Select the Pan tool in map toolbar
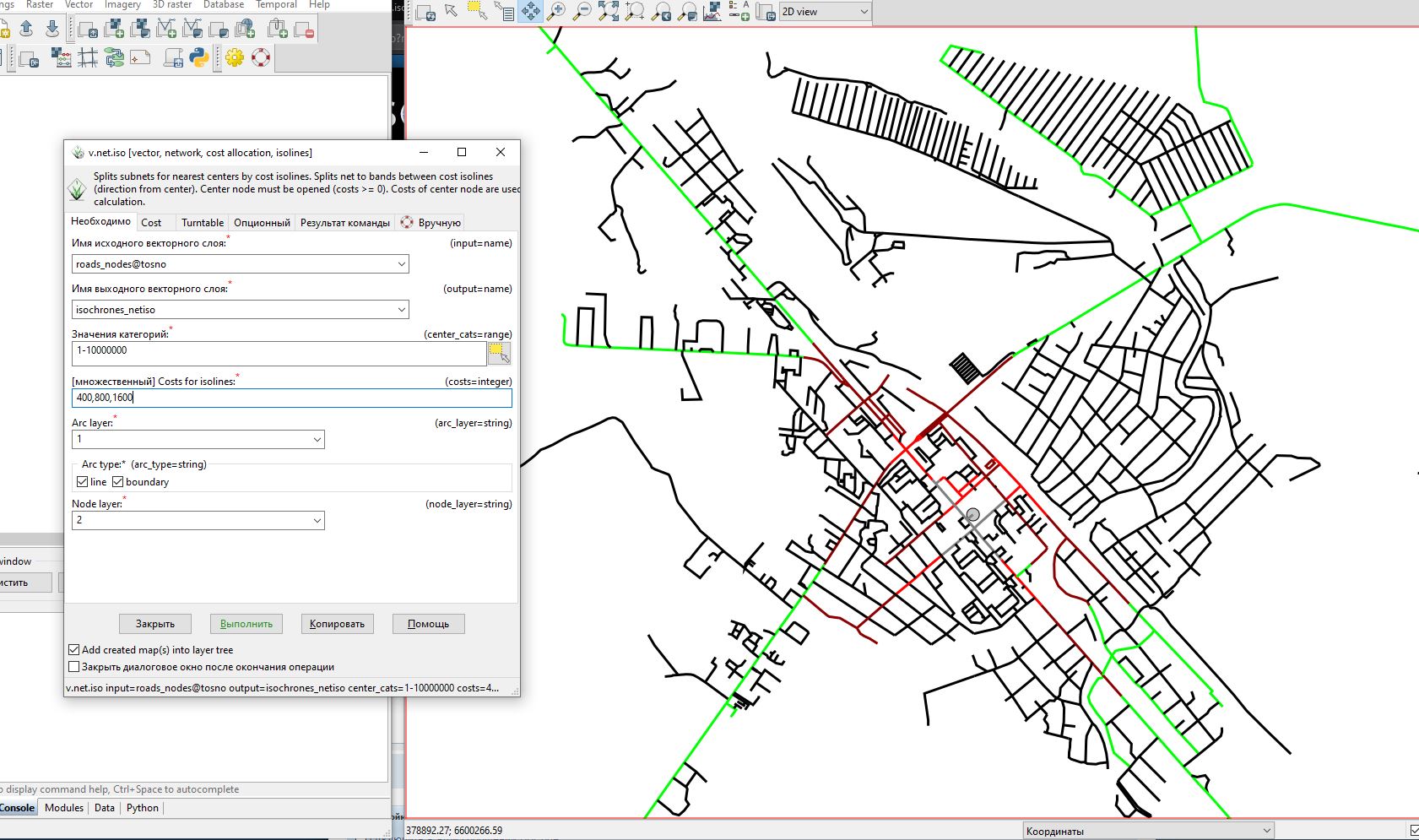 click(531, 12)
